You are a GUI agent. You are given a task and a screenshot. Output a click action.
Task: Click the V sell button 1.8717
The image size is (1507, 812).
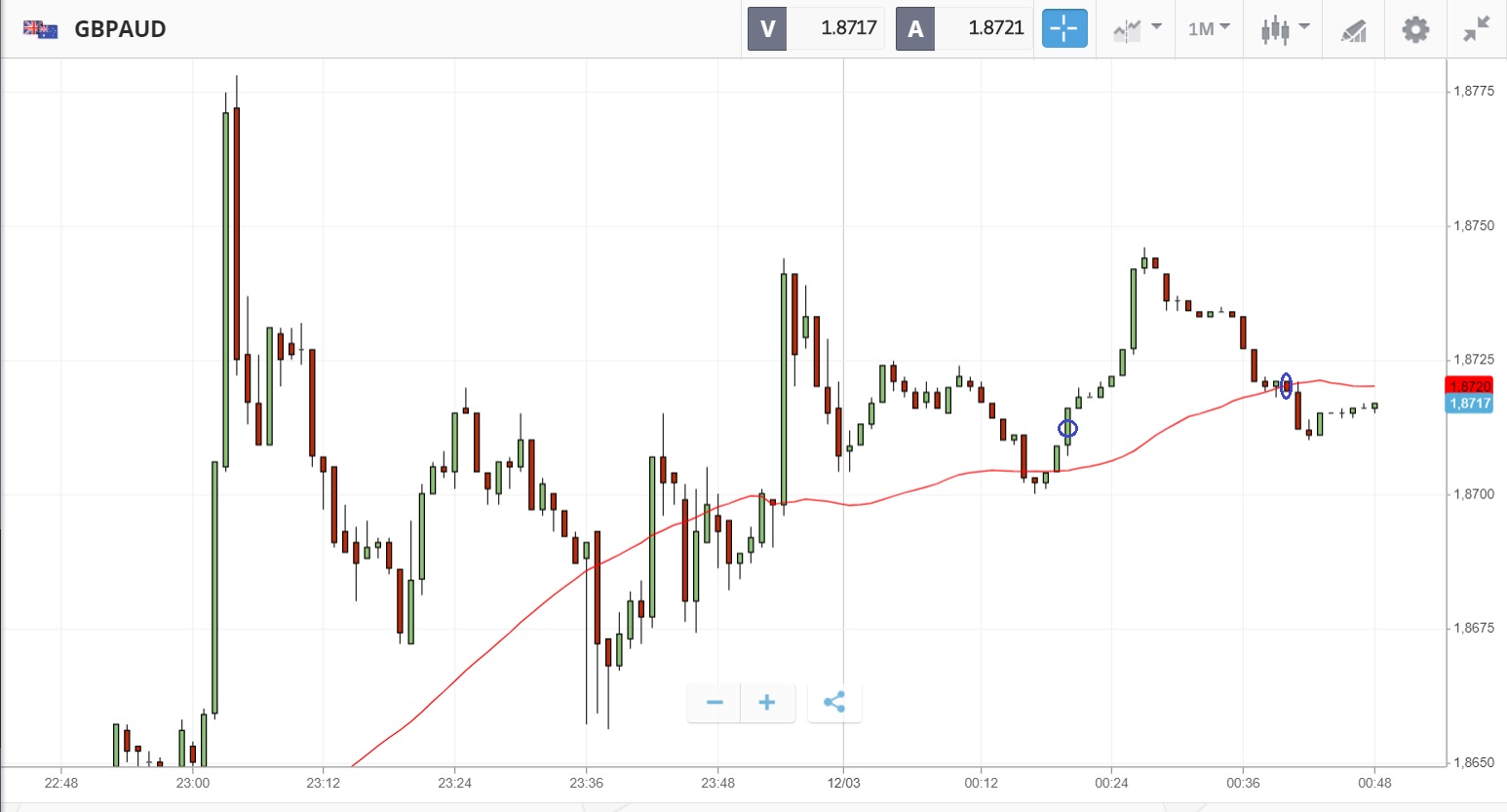[x=815, y=28]
